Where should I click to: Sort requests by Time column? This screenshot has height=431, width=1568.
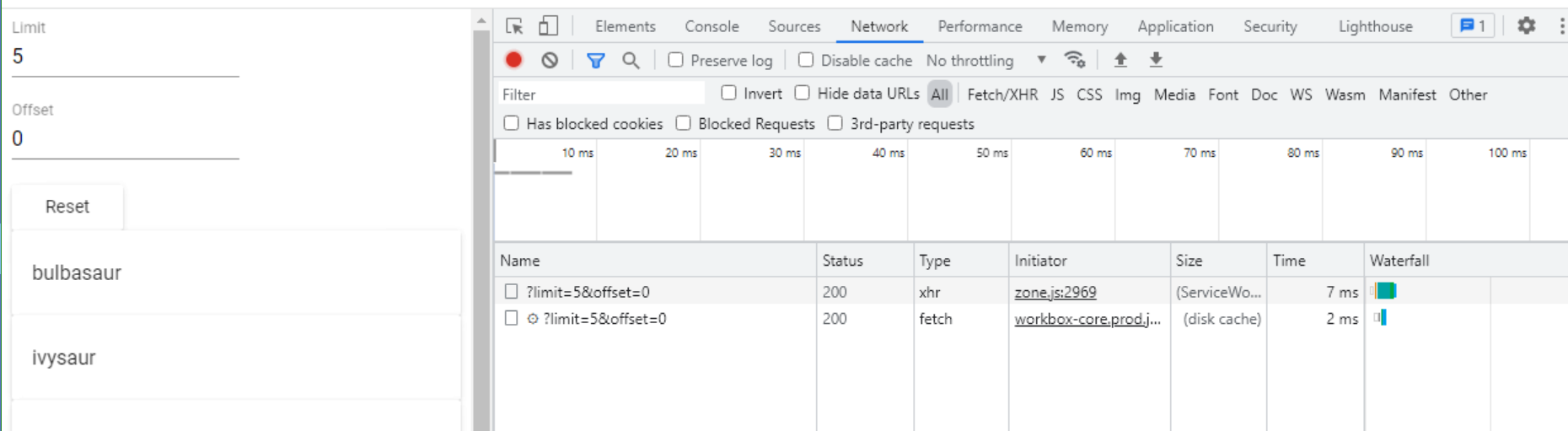1315,261
